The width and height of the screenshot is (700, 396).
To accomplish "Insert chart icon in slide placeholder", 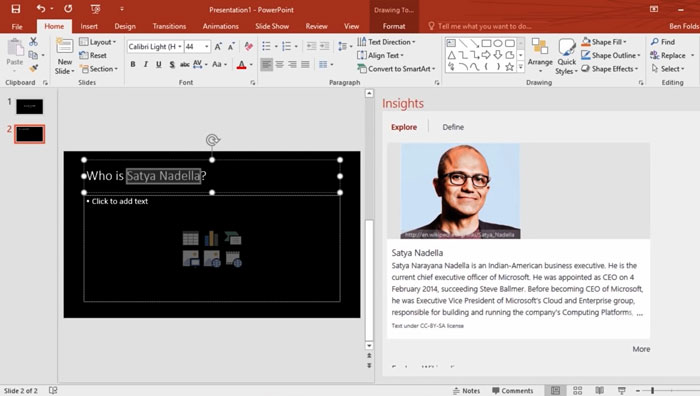I will point(212,238).
